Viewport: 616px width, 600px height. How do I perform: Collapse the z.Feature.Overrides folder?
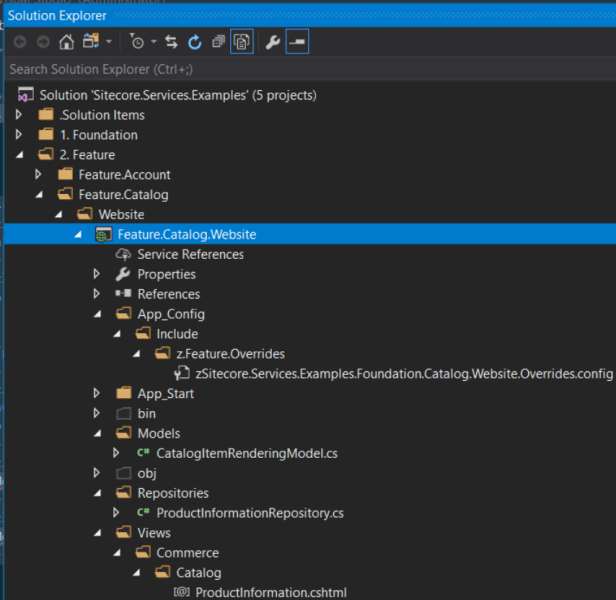136,354
